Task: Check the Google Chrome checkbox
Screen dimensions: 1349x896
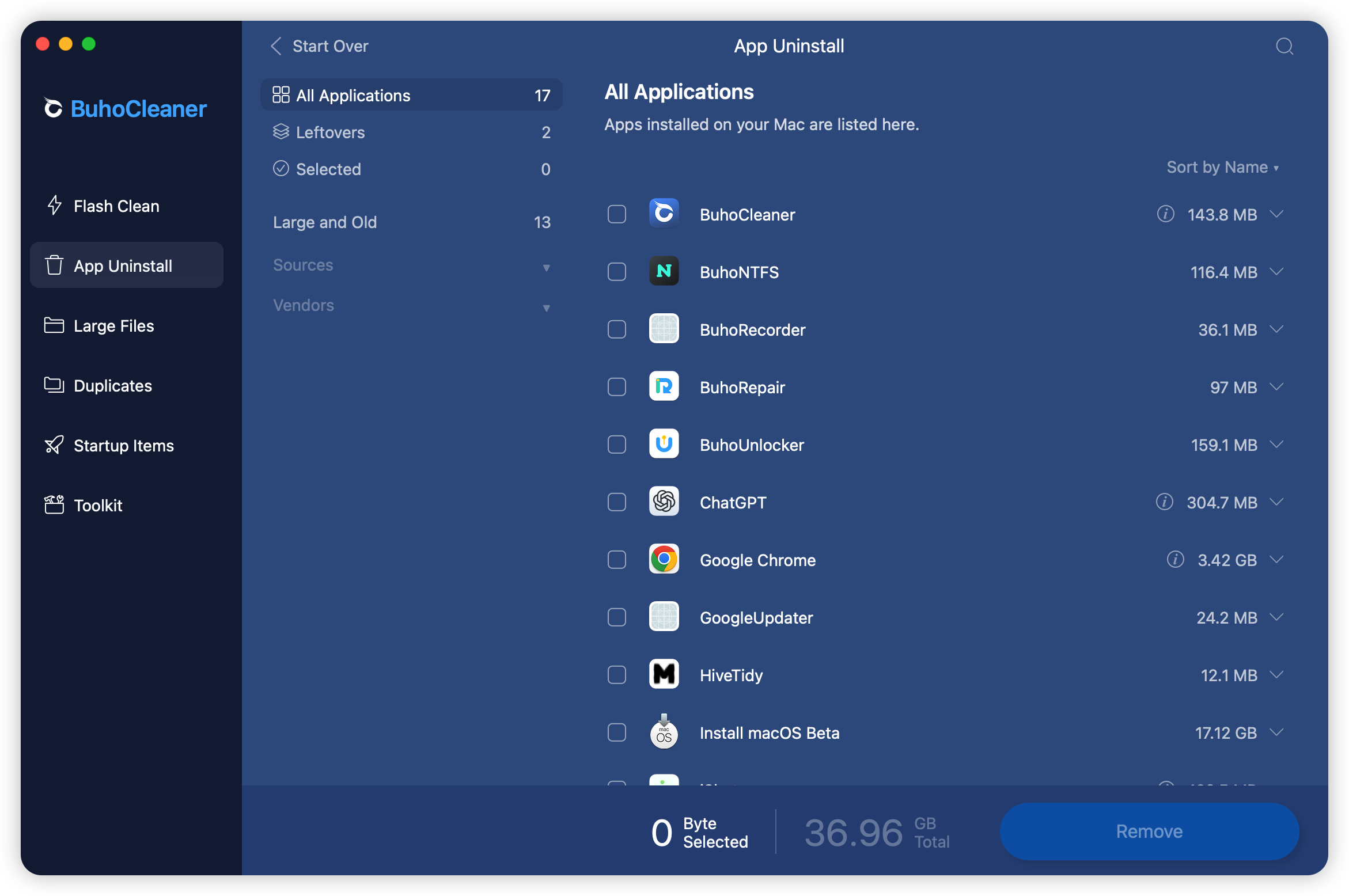Action: pyautogui.click(x=617, y=560)
